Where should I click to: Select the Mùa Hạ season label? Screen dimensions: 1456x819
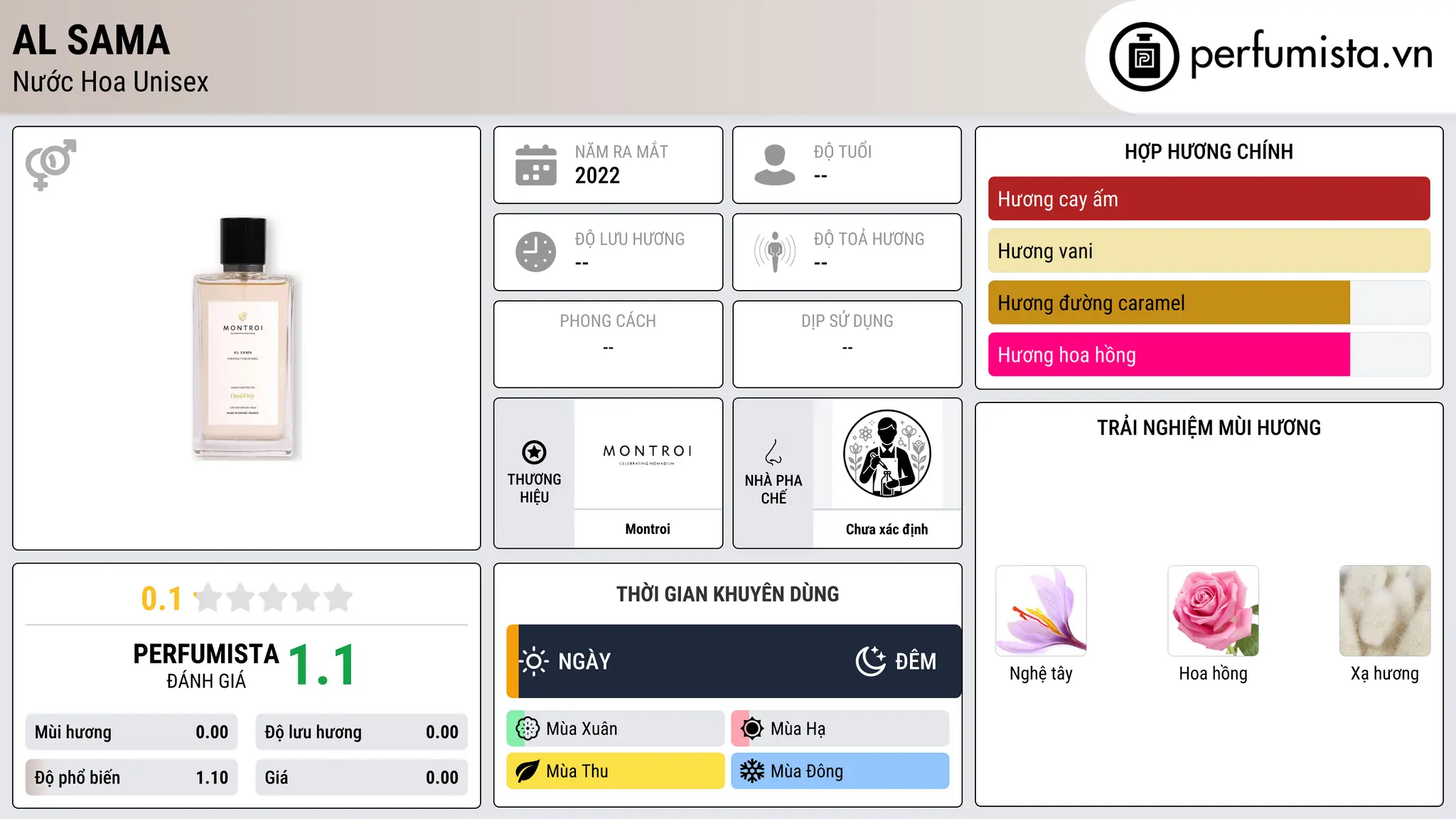pyautogui.click(x=798, y=729)
